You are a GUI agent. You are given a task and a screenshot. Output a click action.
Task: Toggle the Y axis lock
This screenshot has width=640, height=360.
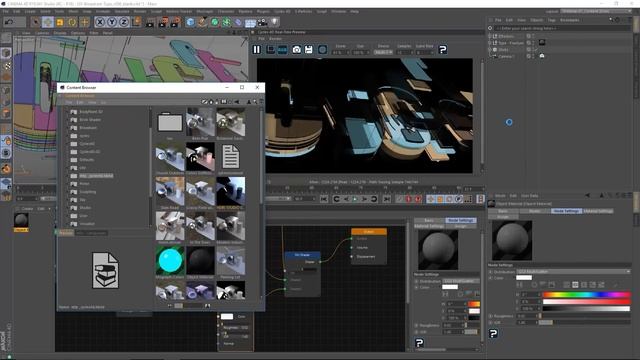pos(112,22)
